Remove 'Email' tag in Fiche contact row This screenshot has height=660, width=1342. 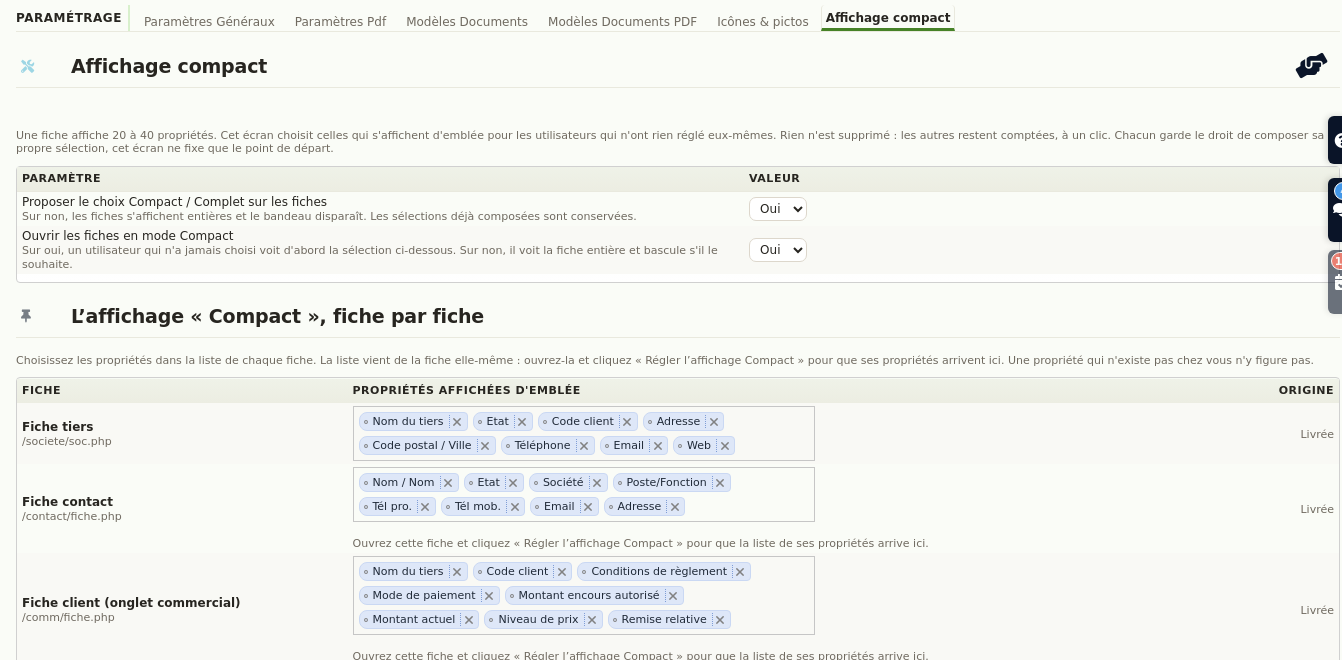[x=588, y=507]
